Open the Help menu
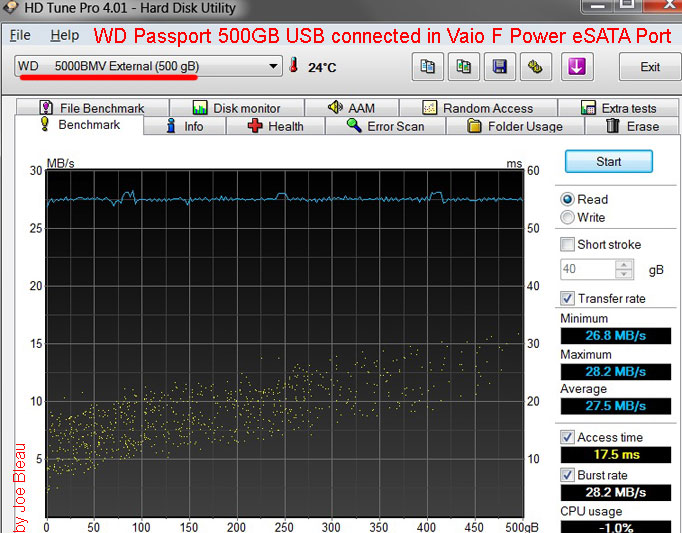 pyautogui.click(x=64, y=35)
